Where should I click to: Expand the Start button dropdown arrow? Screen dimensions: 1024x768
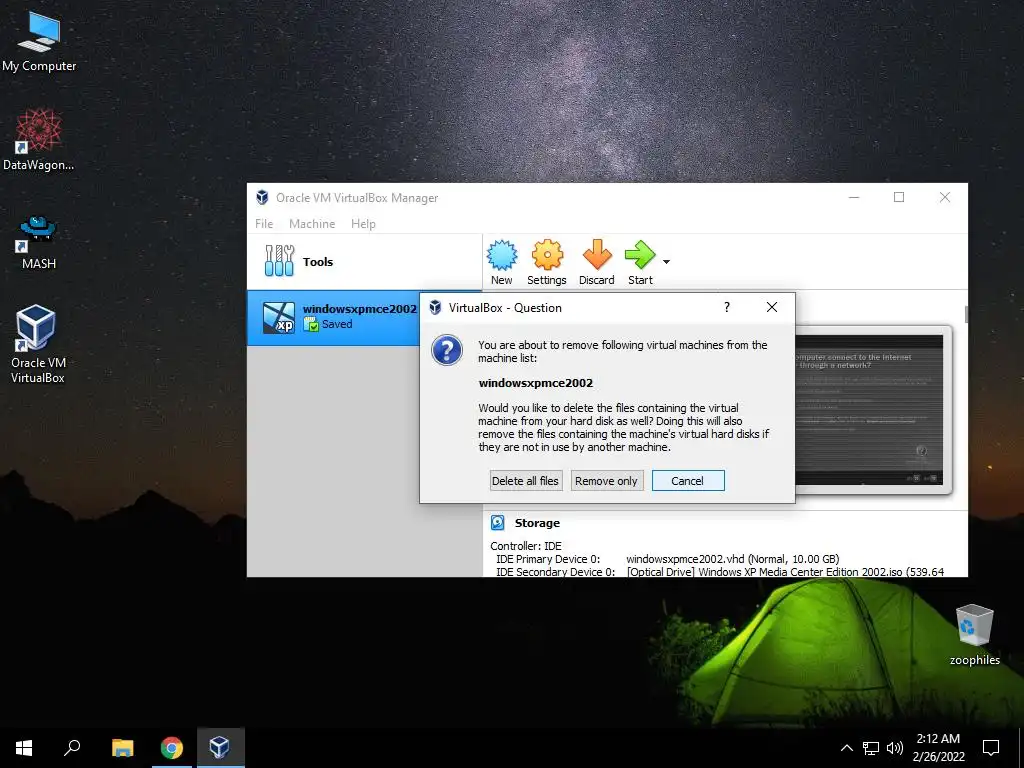[666, 262]
